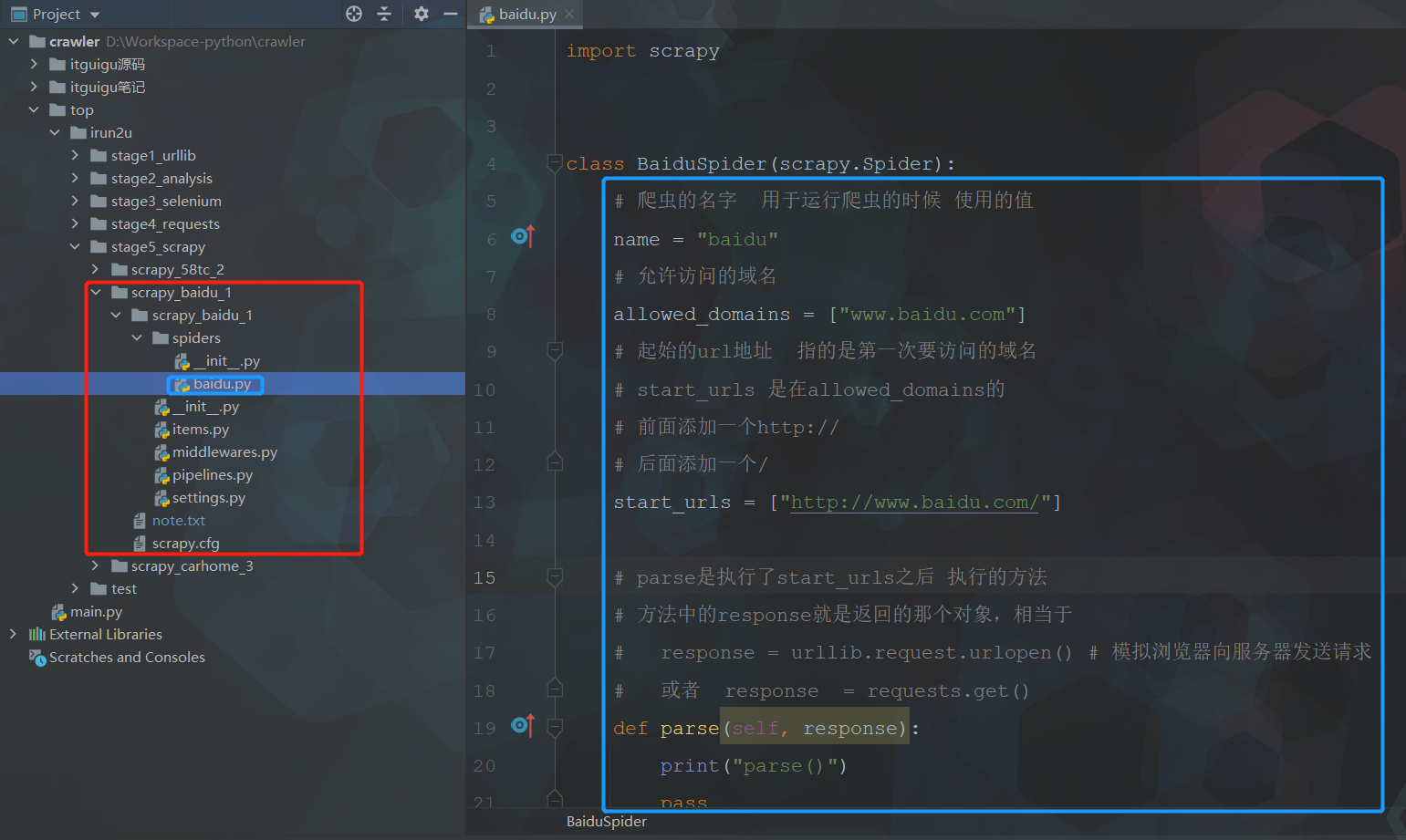This screenshot has width=1406, height=840.
Task: Close the baidu.py editor tab
Action: (569, 14)
